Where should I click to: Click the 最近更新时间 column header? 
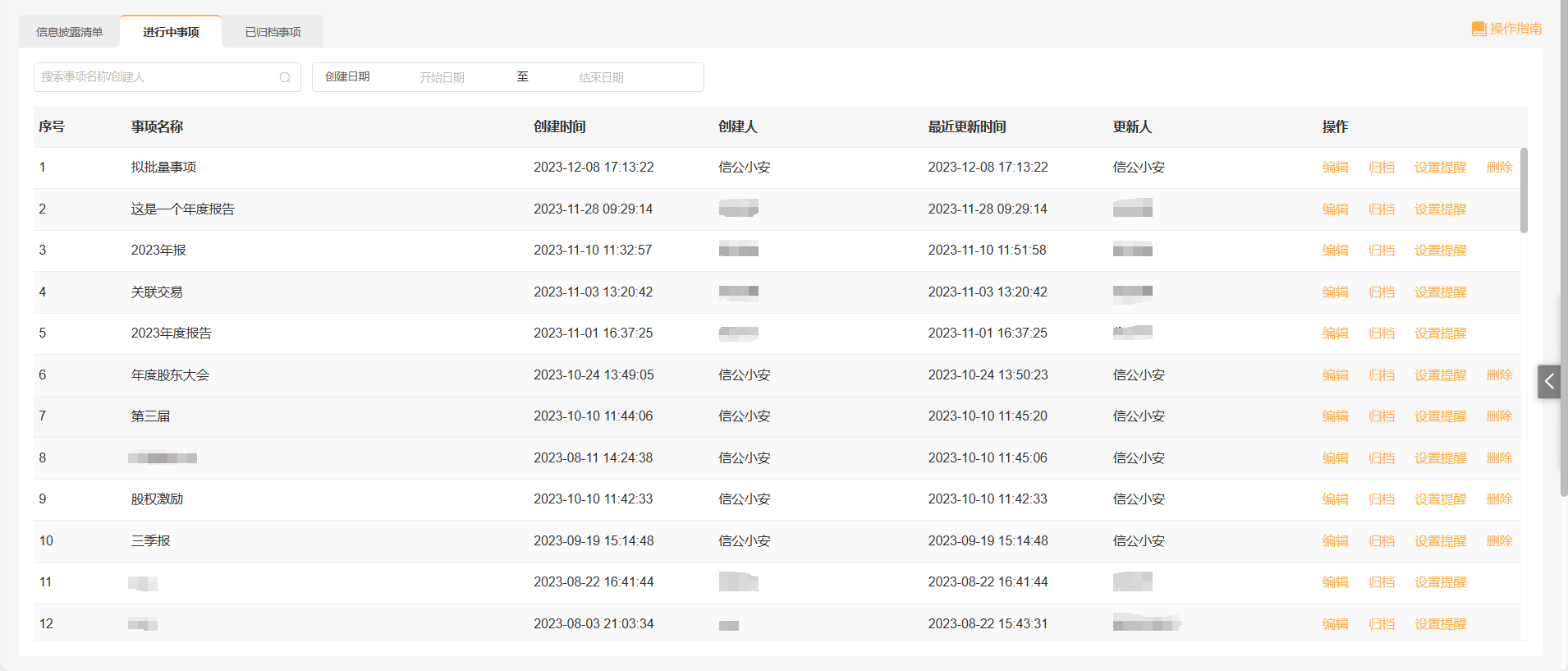(x=967, y=126)
